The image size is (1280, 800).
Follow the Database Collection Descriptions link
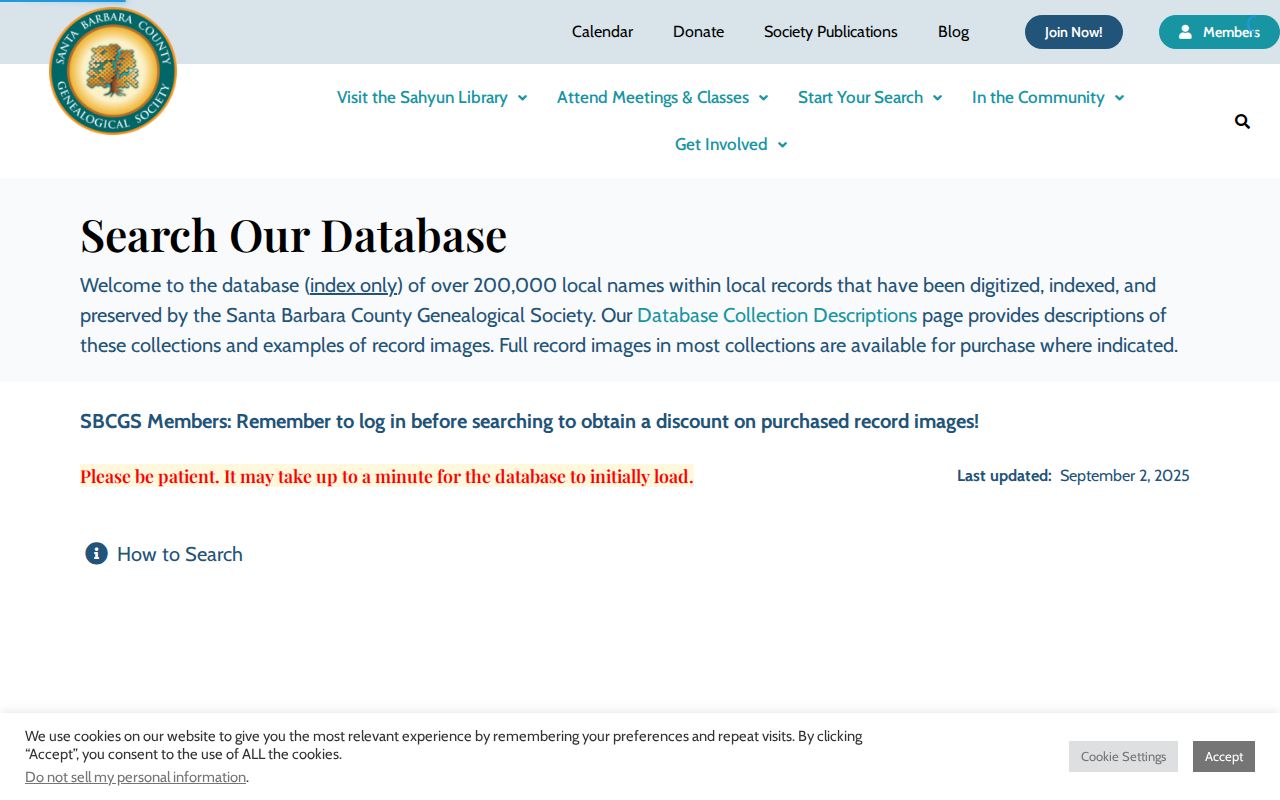(777, 315)
